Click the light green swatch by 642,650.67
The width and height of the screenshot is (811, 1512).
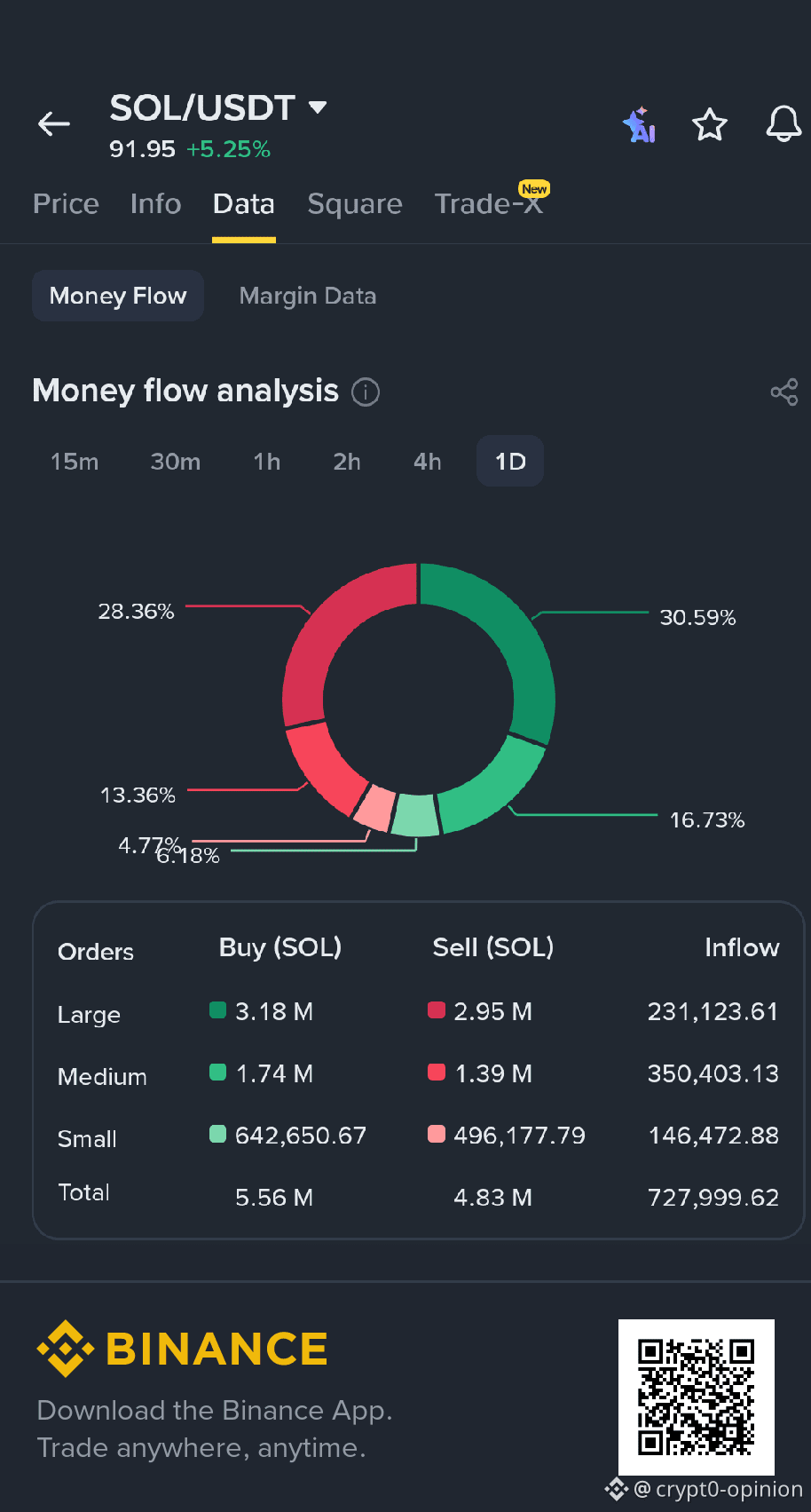[217, 1134]
